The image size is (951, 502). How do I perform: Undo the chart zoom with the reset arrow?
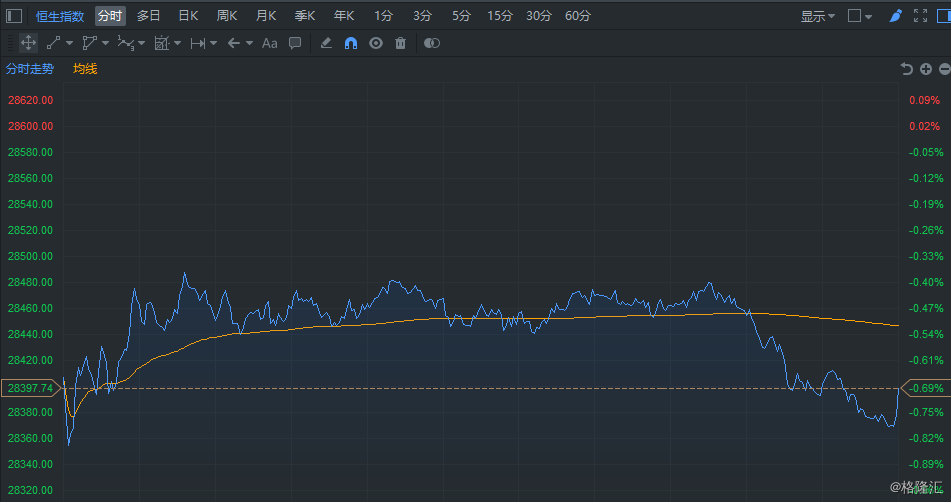tap(907, 69)
